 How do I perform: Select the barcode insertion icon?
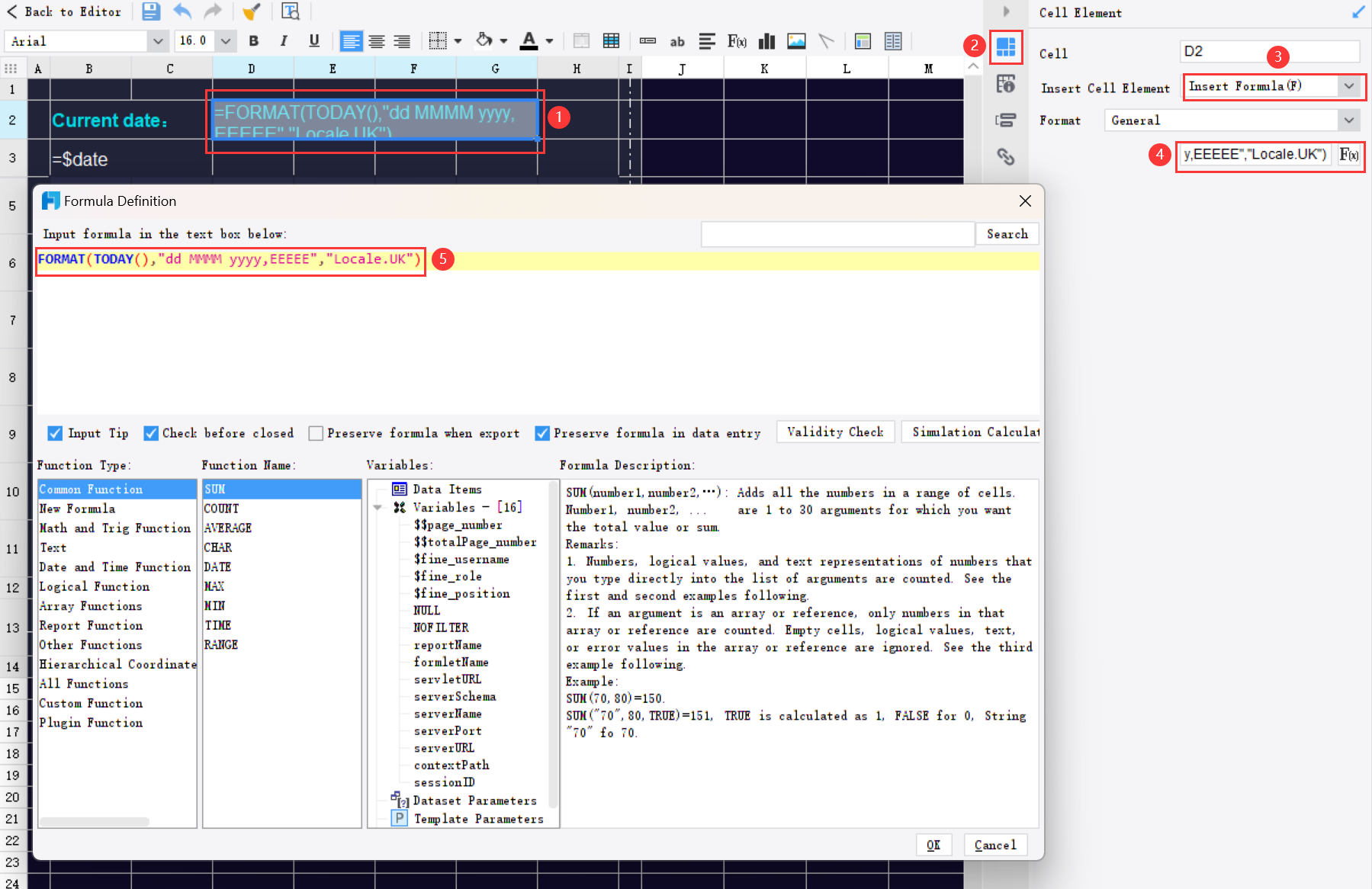coord(647,41)
